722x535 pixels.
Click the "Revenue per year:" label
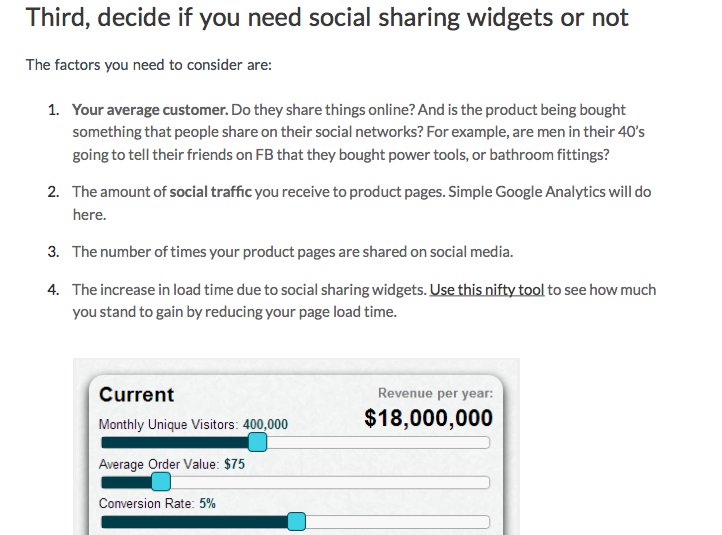click(436, 393)
